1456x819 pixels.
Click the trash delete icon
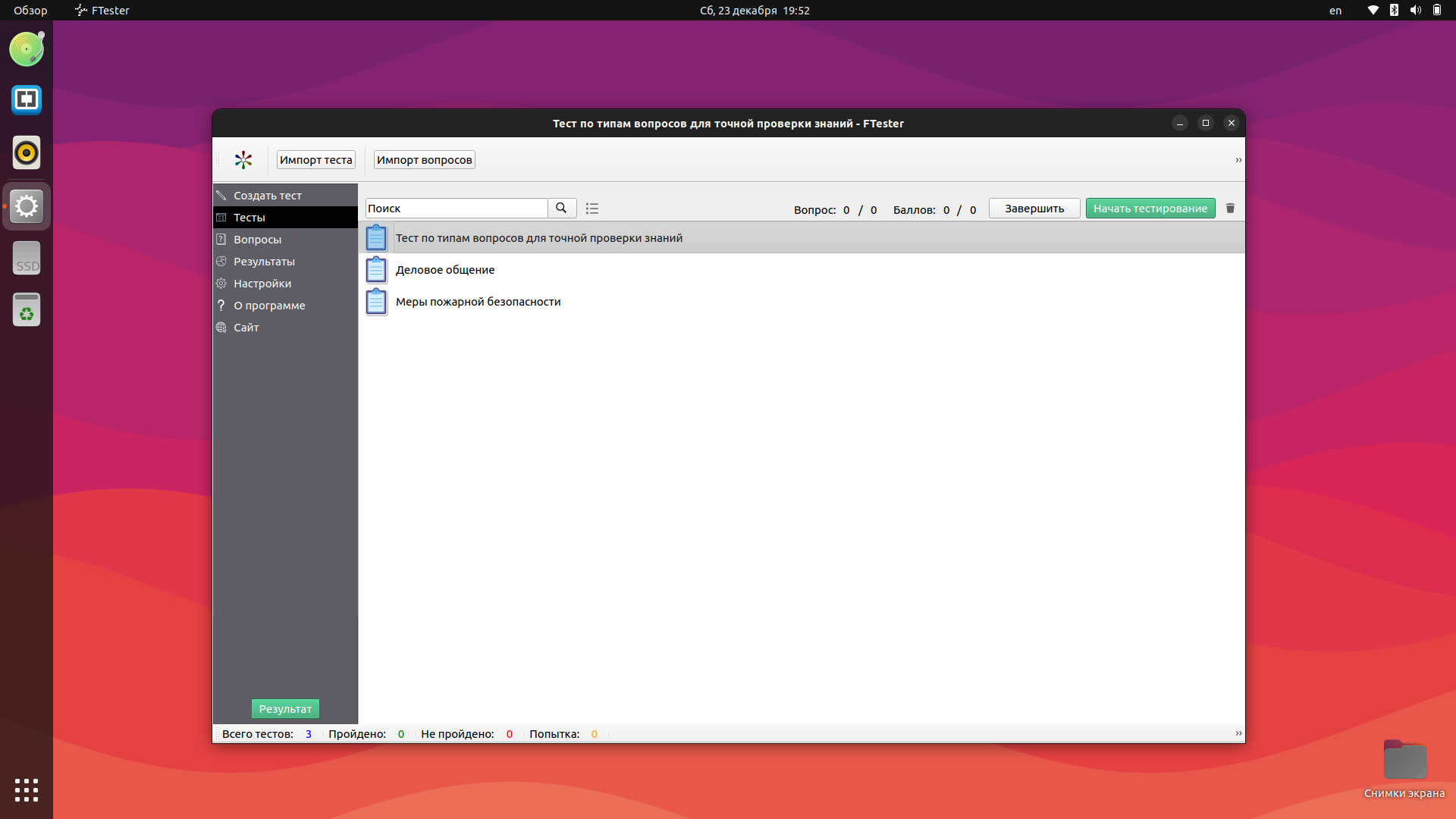tap(1230, 208)
